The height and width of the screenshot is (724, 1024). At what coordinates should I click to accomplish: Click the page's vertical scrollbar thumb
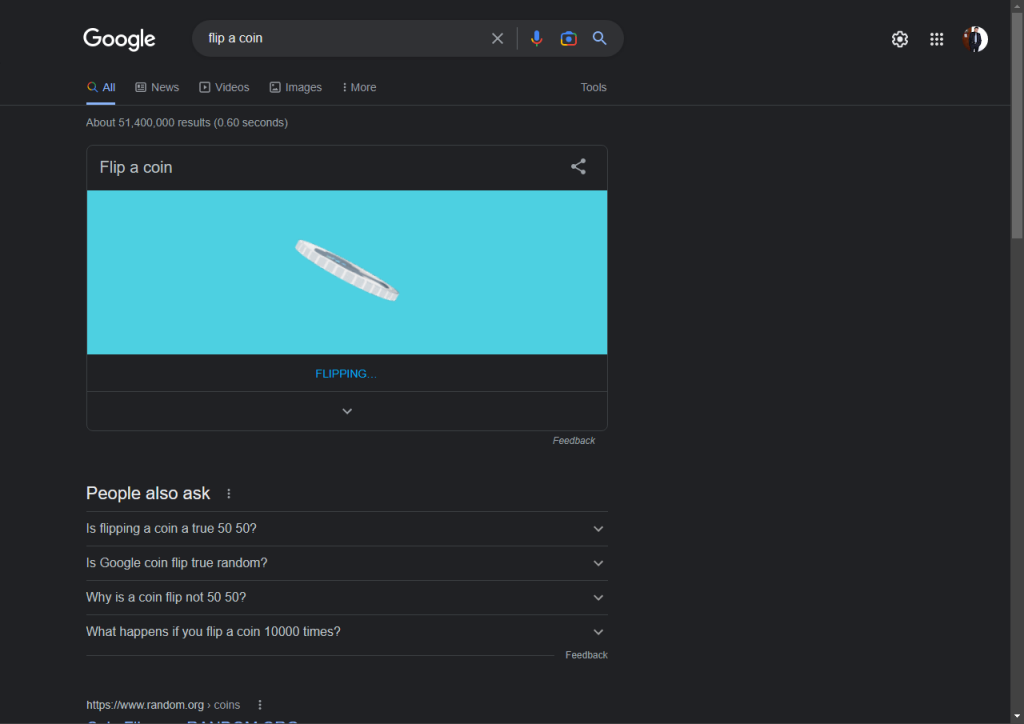tap(1017, 124)
